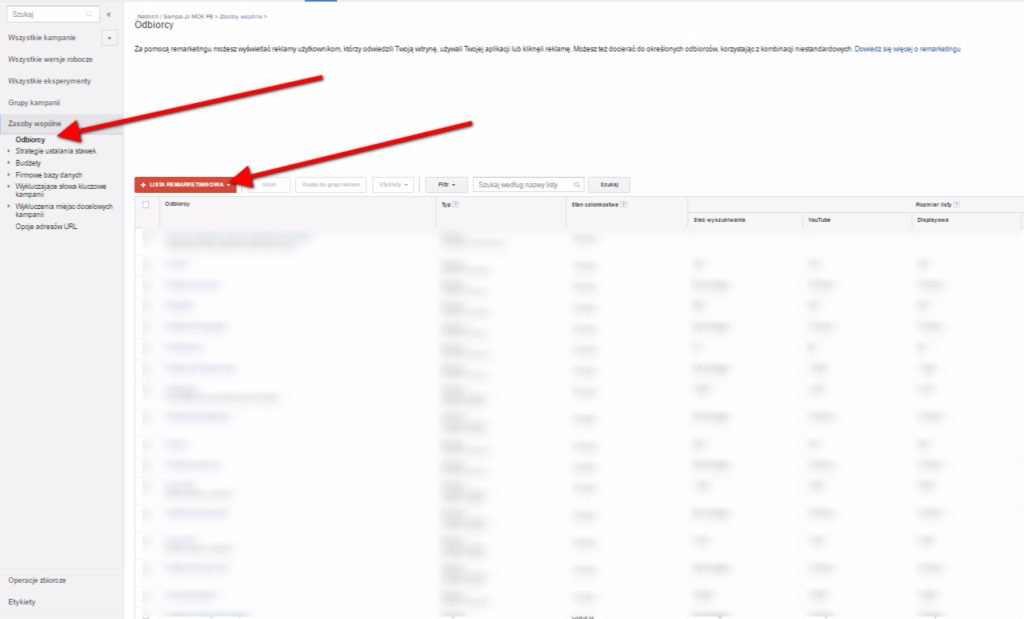This screenshot has width=1024, height=619.
Task: Open help icon next to Stan członkostwa
Action: 624,204
